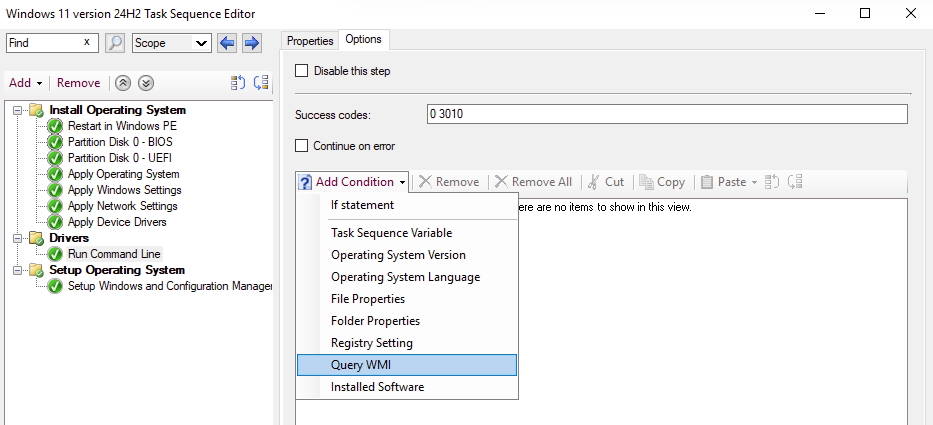Maximize the Task Sequence Editor window
Viewport: 933px width, 425px height.
tap(865, 13)
